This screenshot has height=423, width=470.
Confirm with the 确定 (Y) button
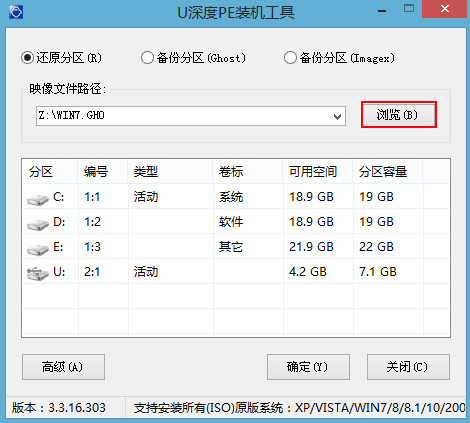pos(308,367)
